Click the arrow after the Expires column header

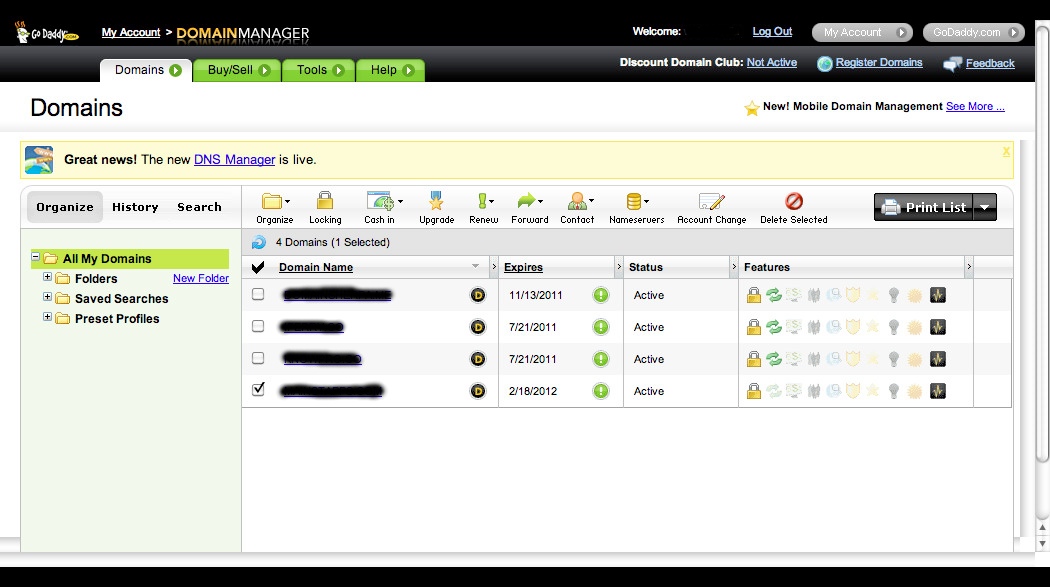coord(618,267)
